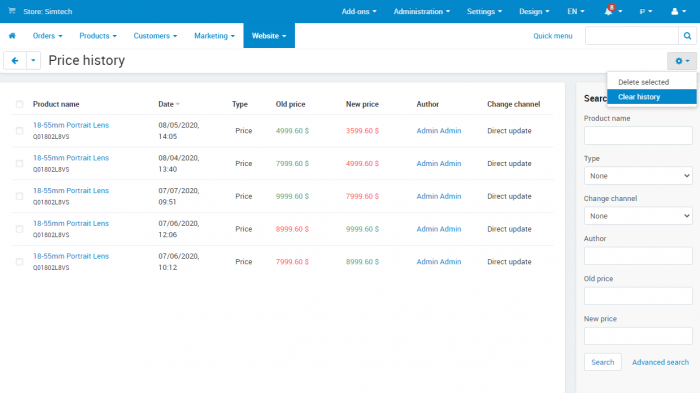Click the Product name column header
Screen dimensions: 700x393
56,104
